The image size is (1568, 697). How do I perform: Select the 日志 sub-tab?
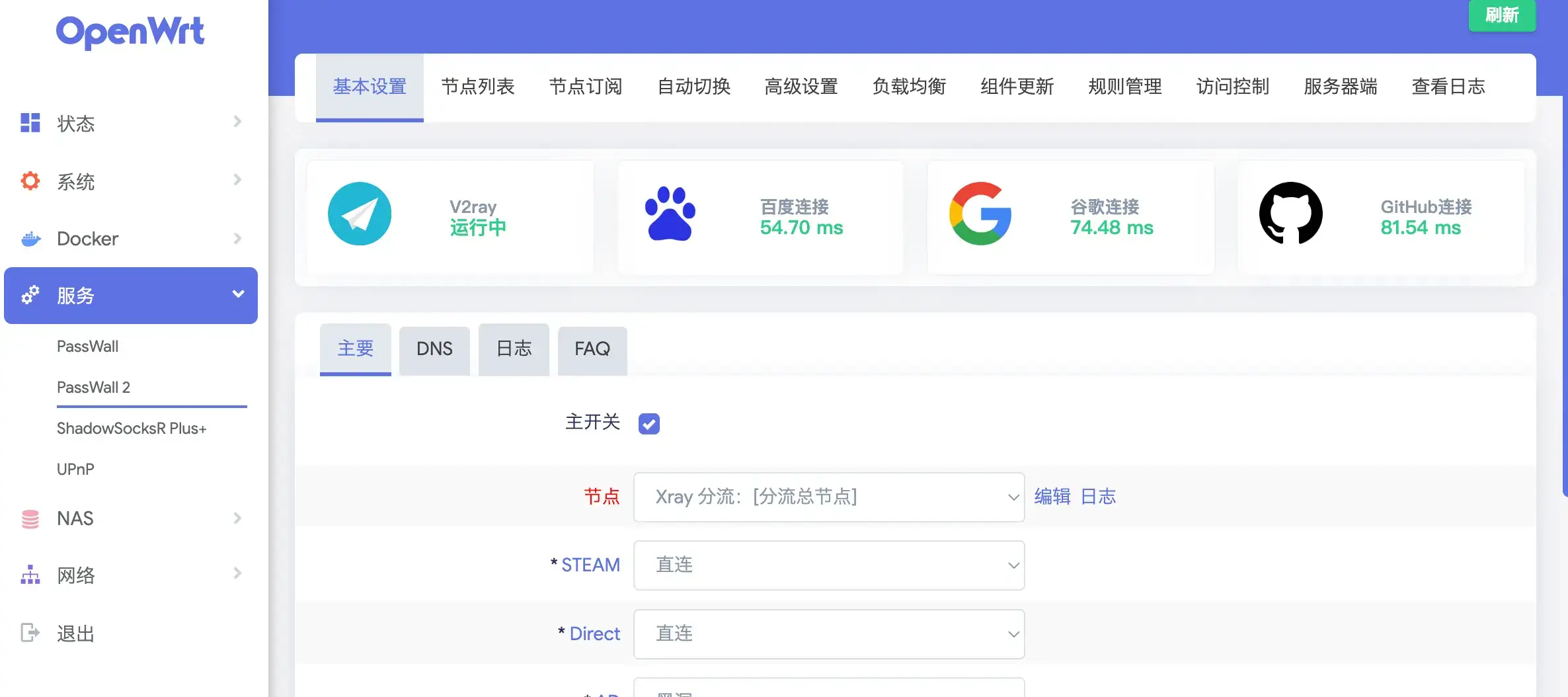tap(514, 350)
